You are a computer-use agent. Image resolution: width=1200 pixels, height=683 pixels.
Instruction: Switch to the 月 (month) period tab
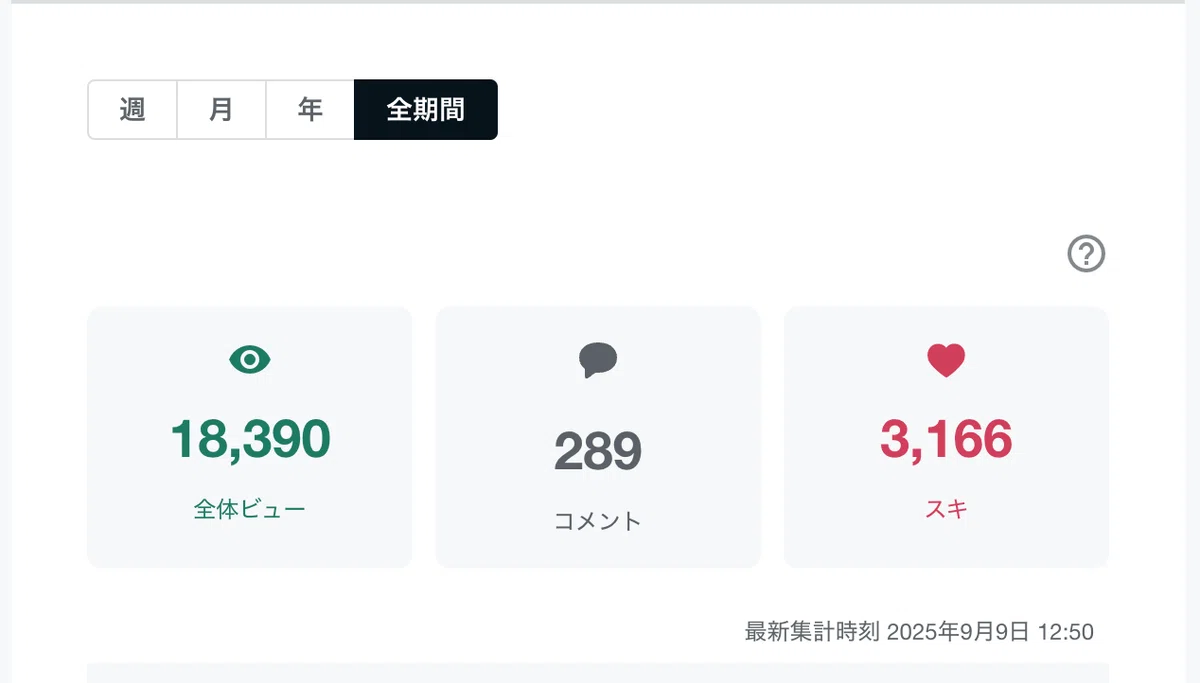click(x=221, y=110)
